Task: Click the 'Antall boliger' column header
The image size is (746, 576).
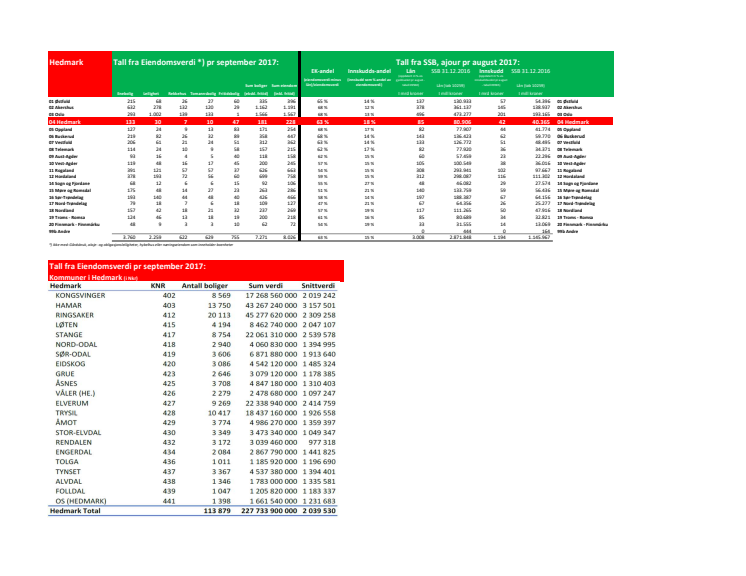Action: point(205,286)
